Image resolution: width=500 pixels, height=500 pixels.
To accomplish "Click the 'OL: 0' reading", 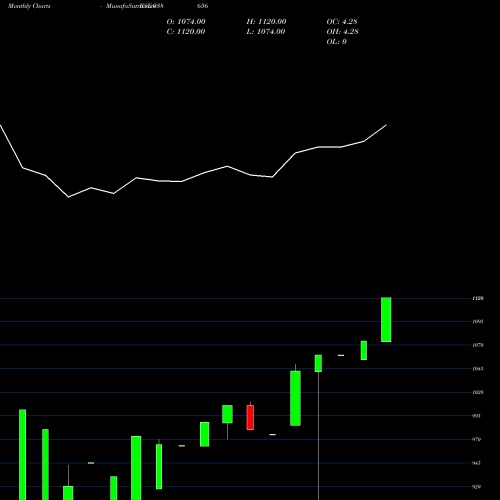I will point(336,42).
